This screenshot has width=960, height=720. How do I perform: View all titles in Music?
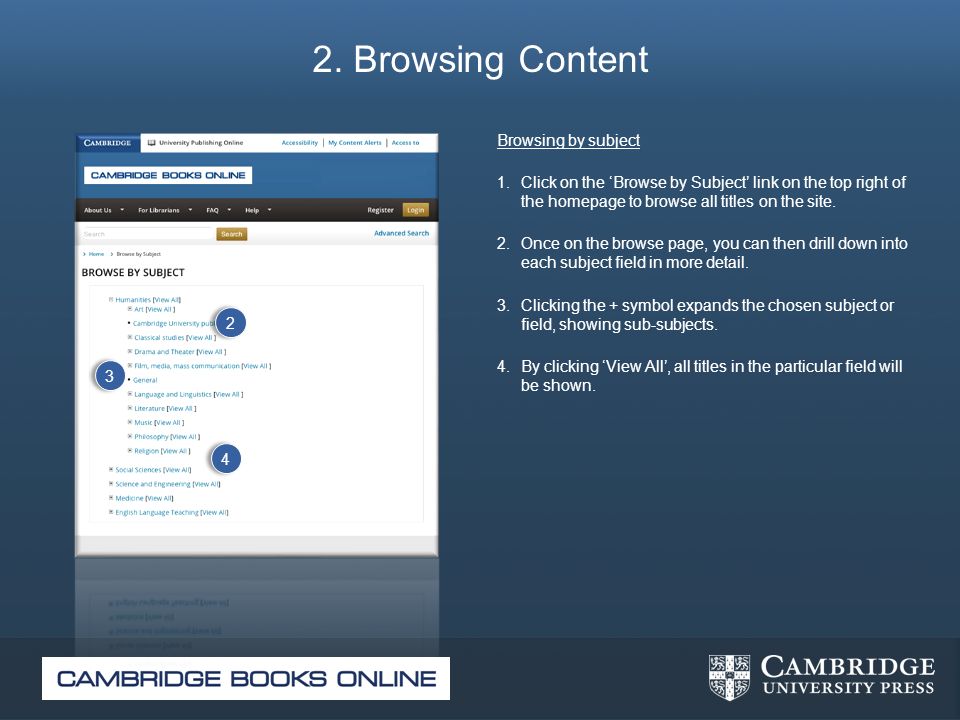tap(169, 422)
